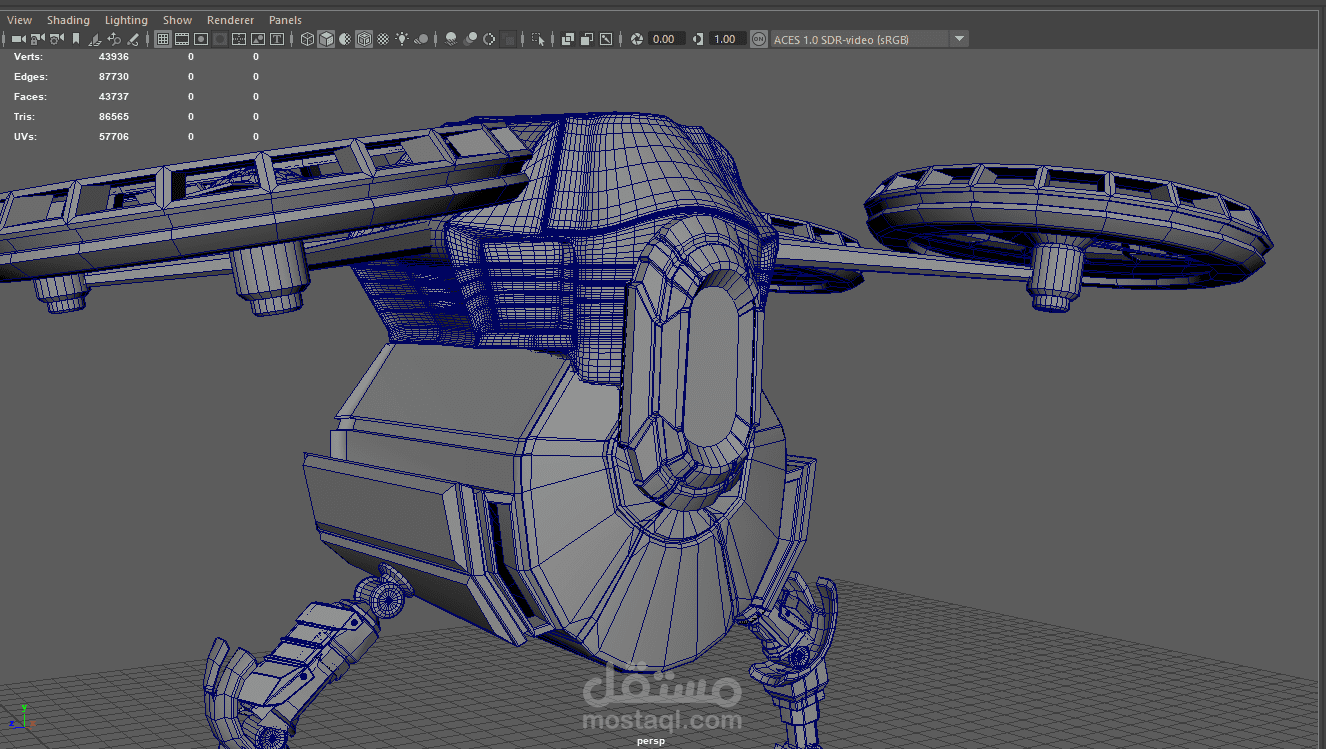Toggle the Field Chart display
The height and width of the screenshot is (749, 1326).
(239, 39)
